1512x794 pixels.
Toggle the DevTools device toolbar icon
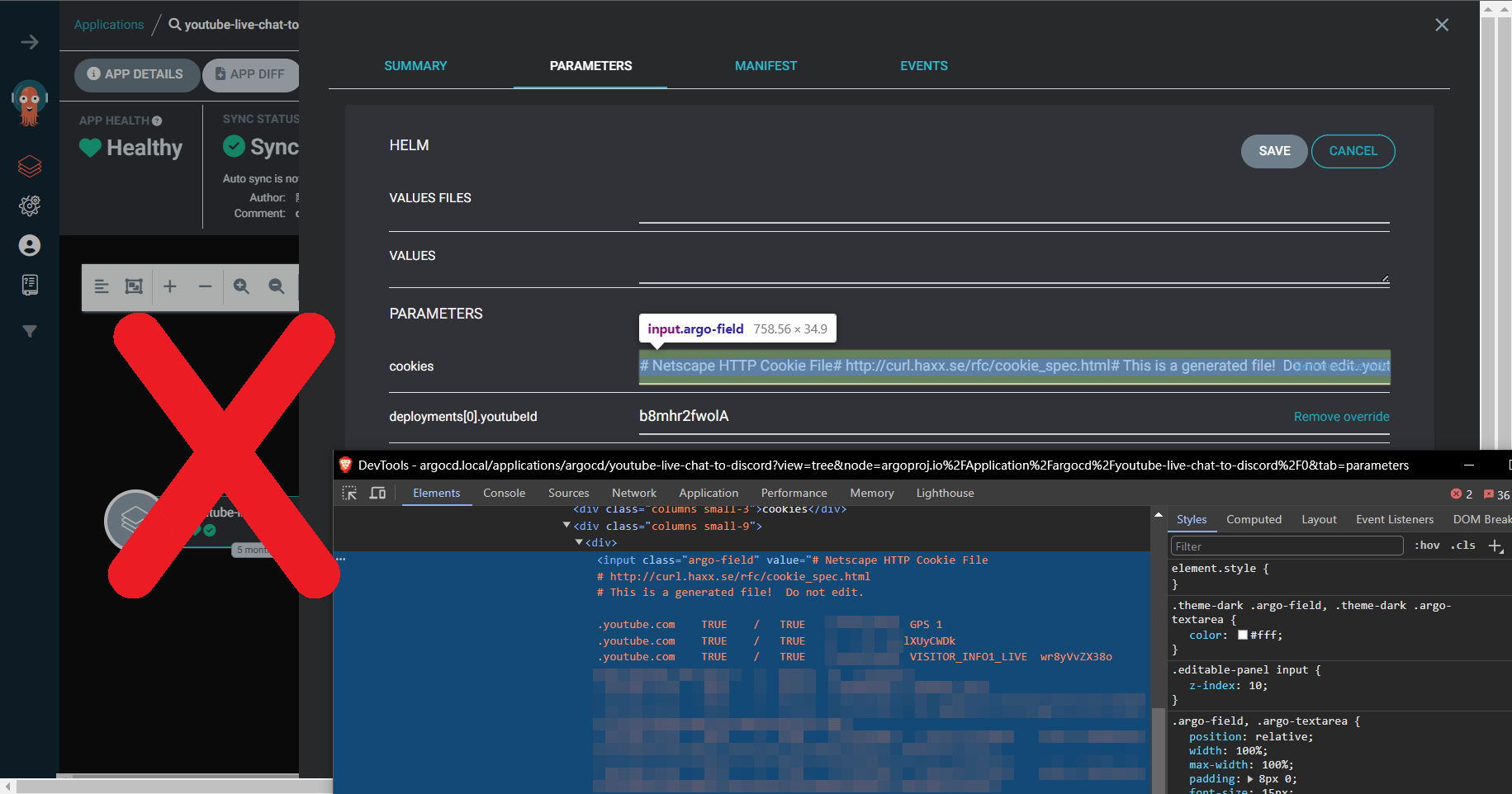point(377,493)
